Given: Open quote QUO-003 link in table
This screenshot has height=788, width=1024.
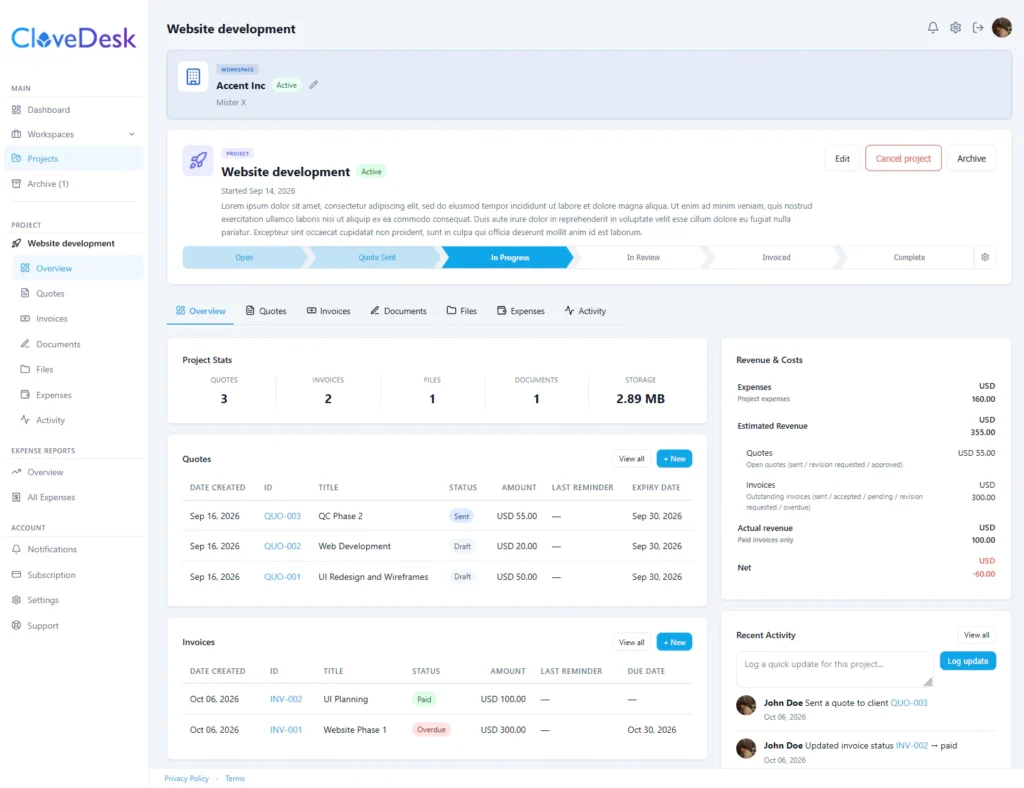Looking at the screenshot, I should 282,516.
